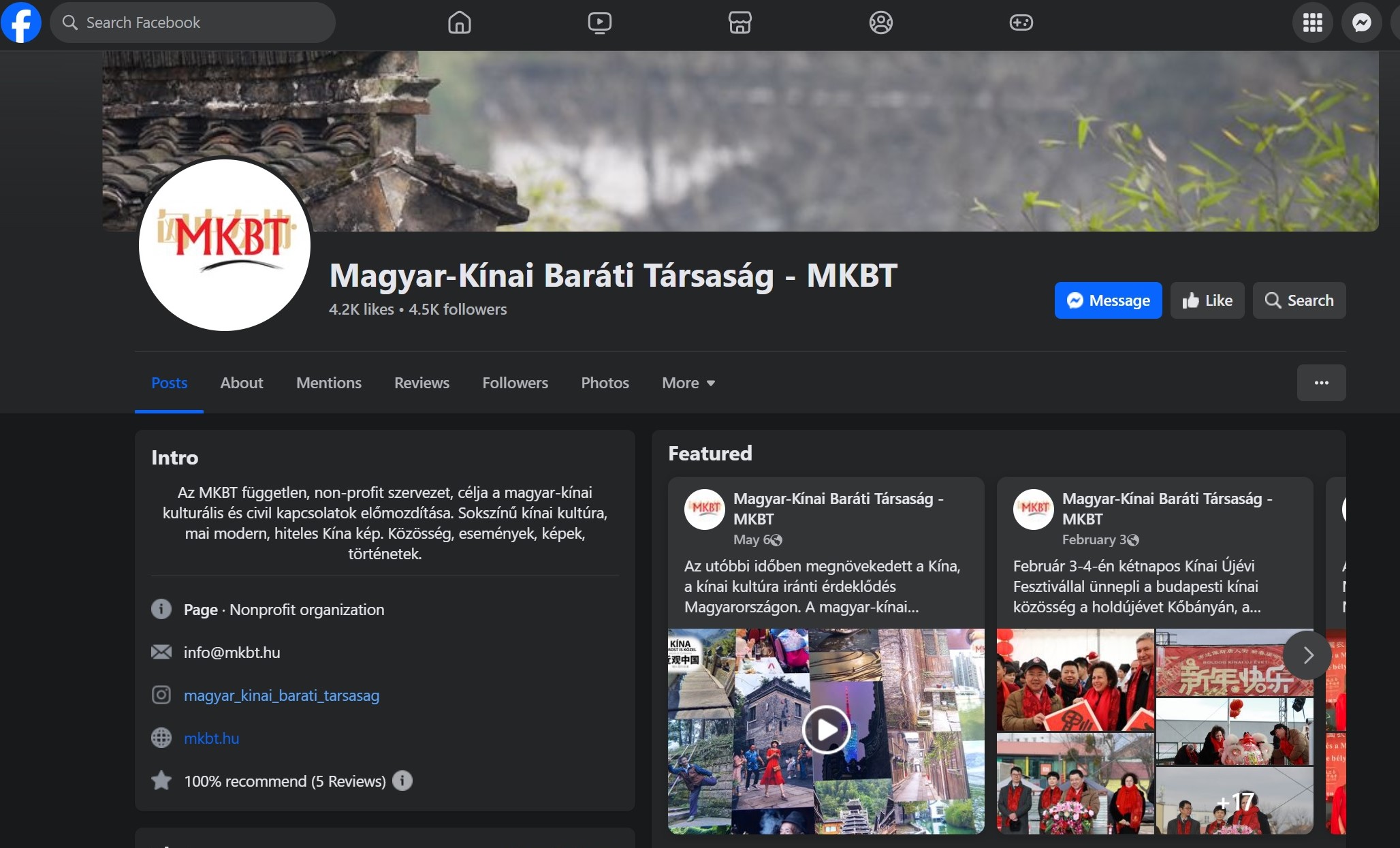Click the 100% recommend (5 Reviews) text
Image resolution: width=1400 pixels, height=848 pixels.
click(285, 781)
